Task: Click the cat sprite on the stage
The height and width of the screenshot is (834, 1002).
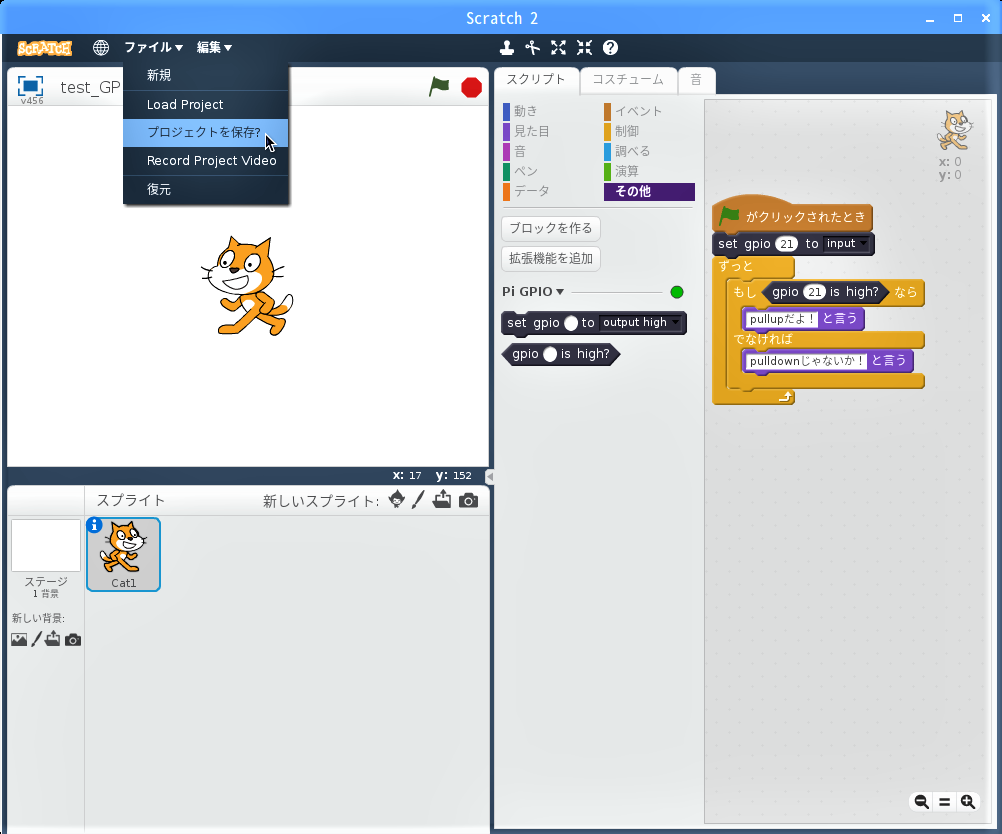Action: point(247,286)
